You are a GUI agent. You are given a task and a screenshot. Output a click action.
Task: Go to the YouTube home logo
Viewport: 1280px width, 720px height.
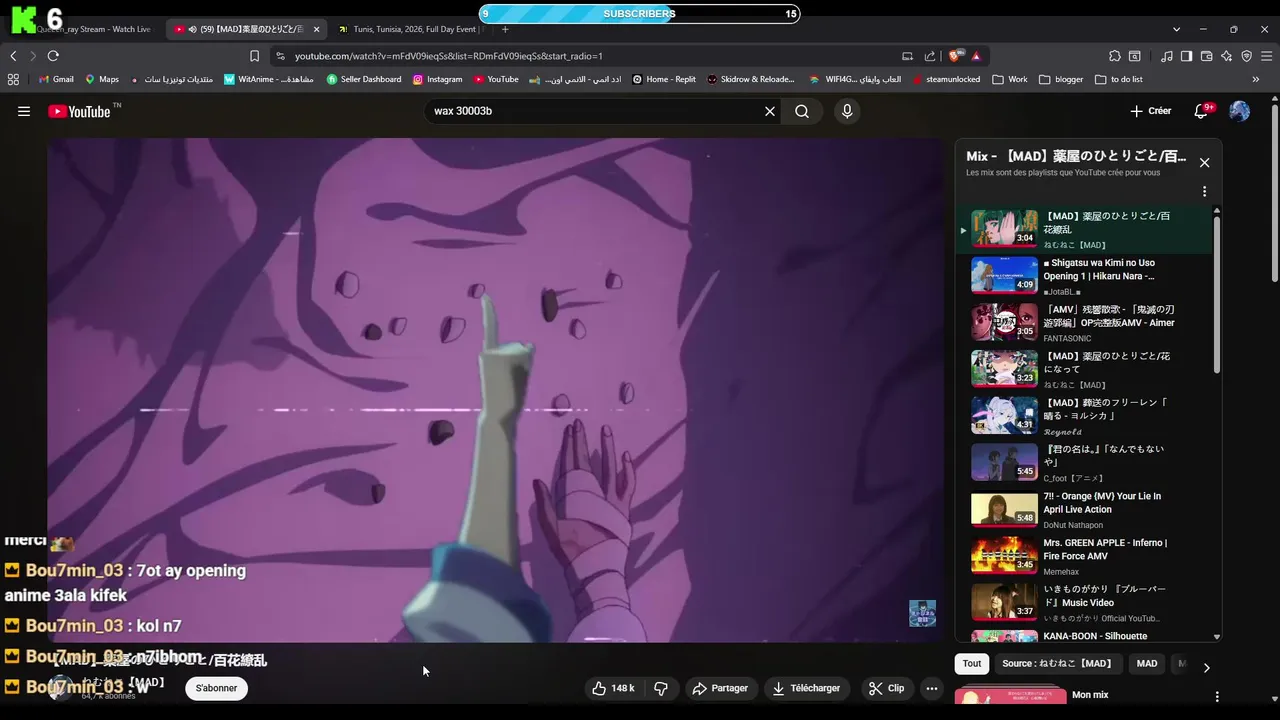(x=79, y=111)
